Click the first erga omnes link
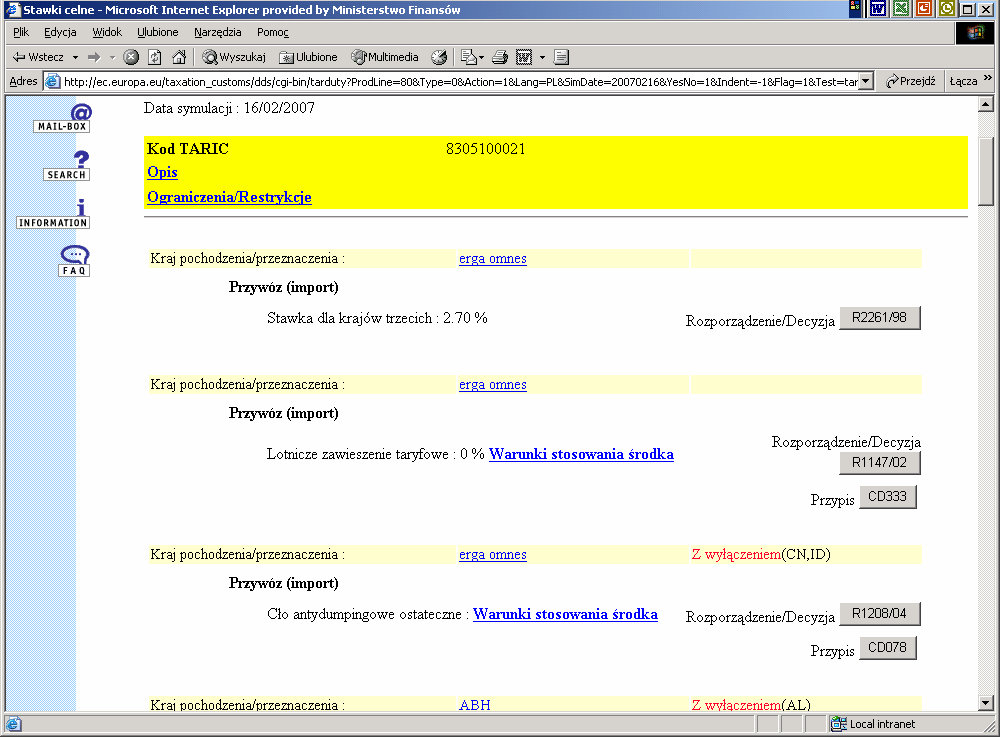1000x737 pixels. (493, 259)
